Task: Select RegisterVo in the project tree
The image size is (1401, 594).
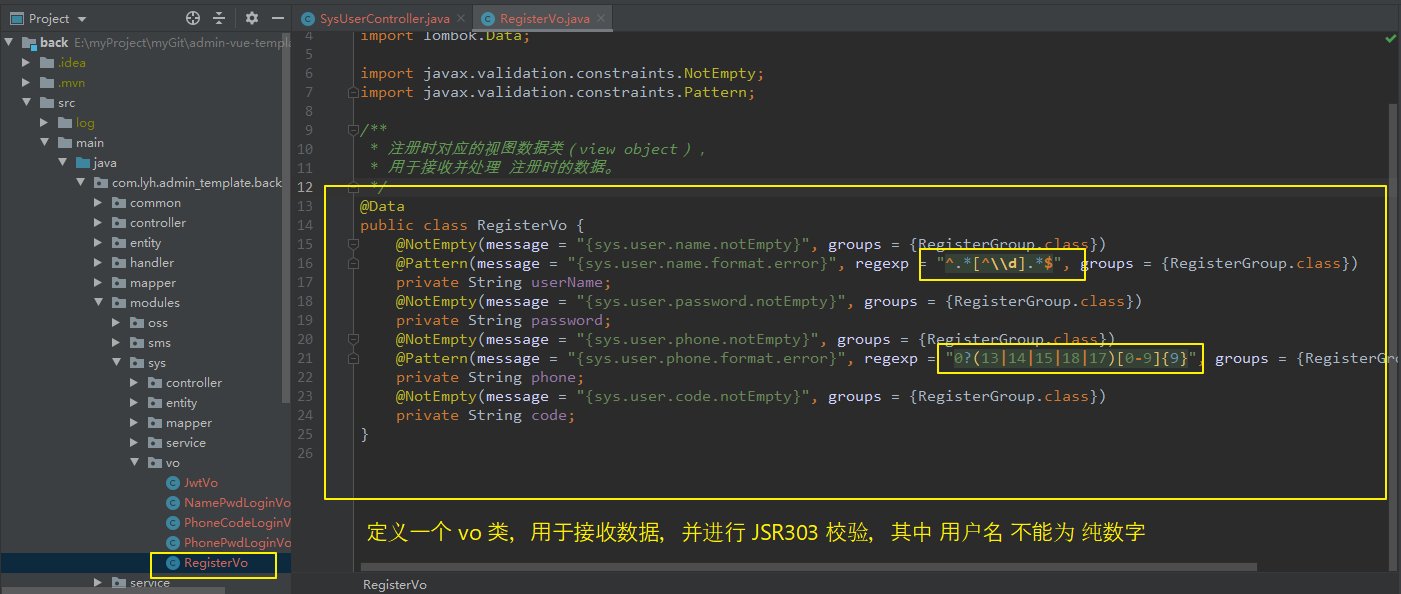Action: pos(216,563)
